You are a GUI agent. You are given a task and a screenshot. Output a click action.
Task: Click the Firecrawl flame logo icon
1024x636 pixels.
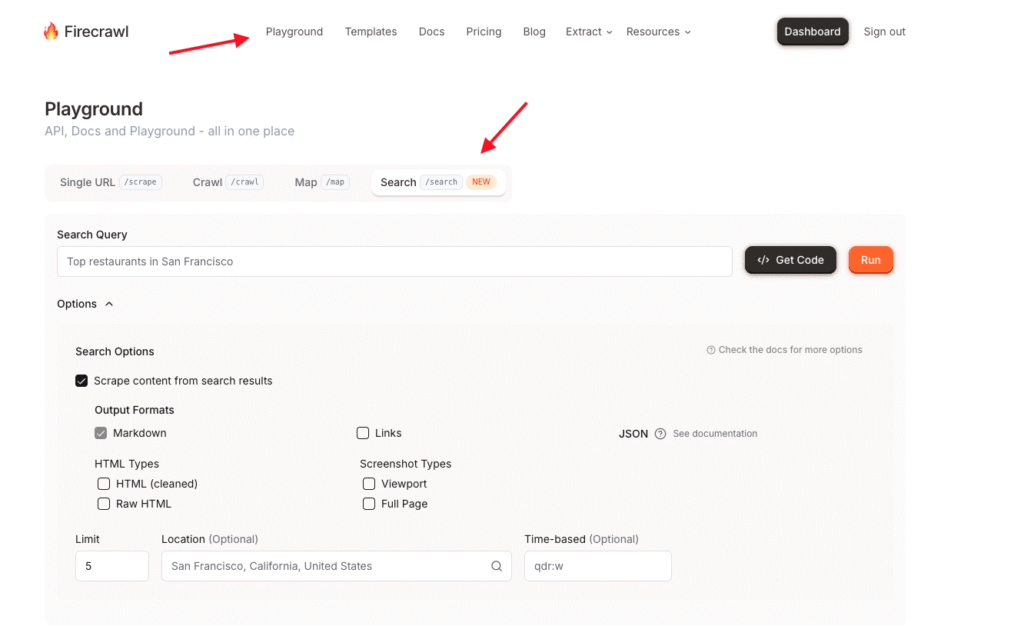pos(51,32)
